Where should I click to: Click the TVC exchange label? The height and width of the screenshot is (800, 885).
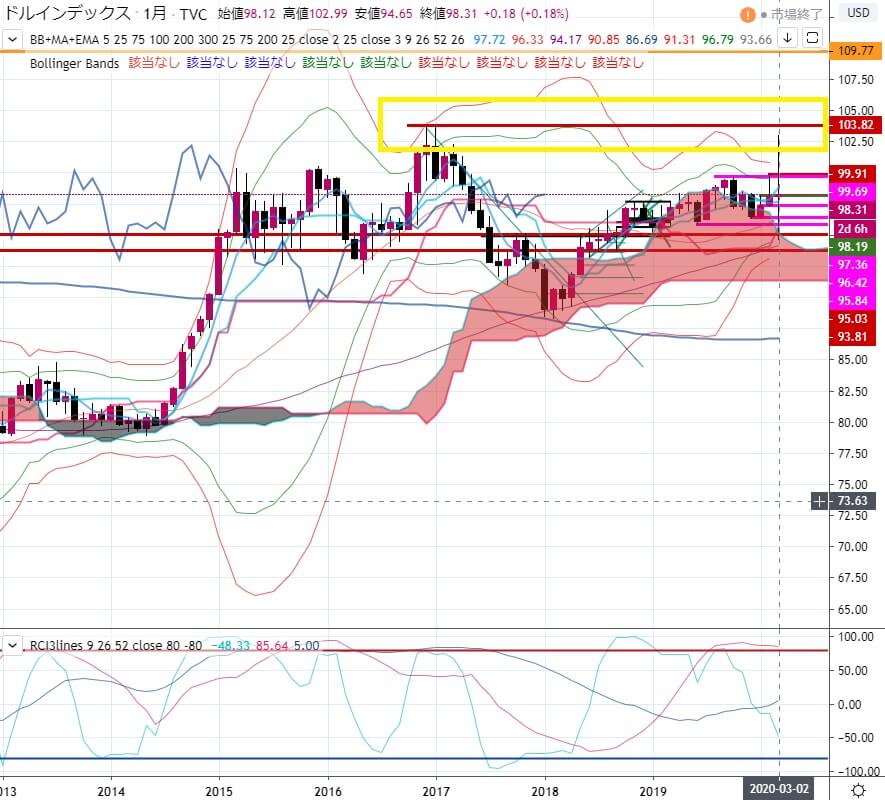[x=193, y=14]
